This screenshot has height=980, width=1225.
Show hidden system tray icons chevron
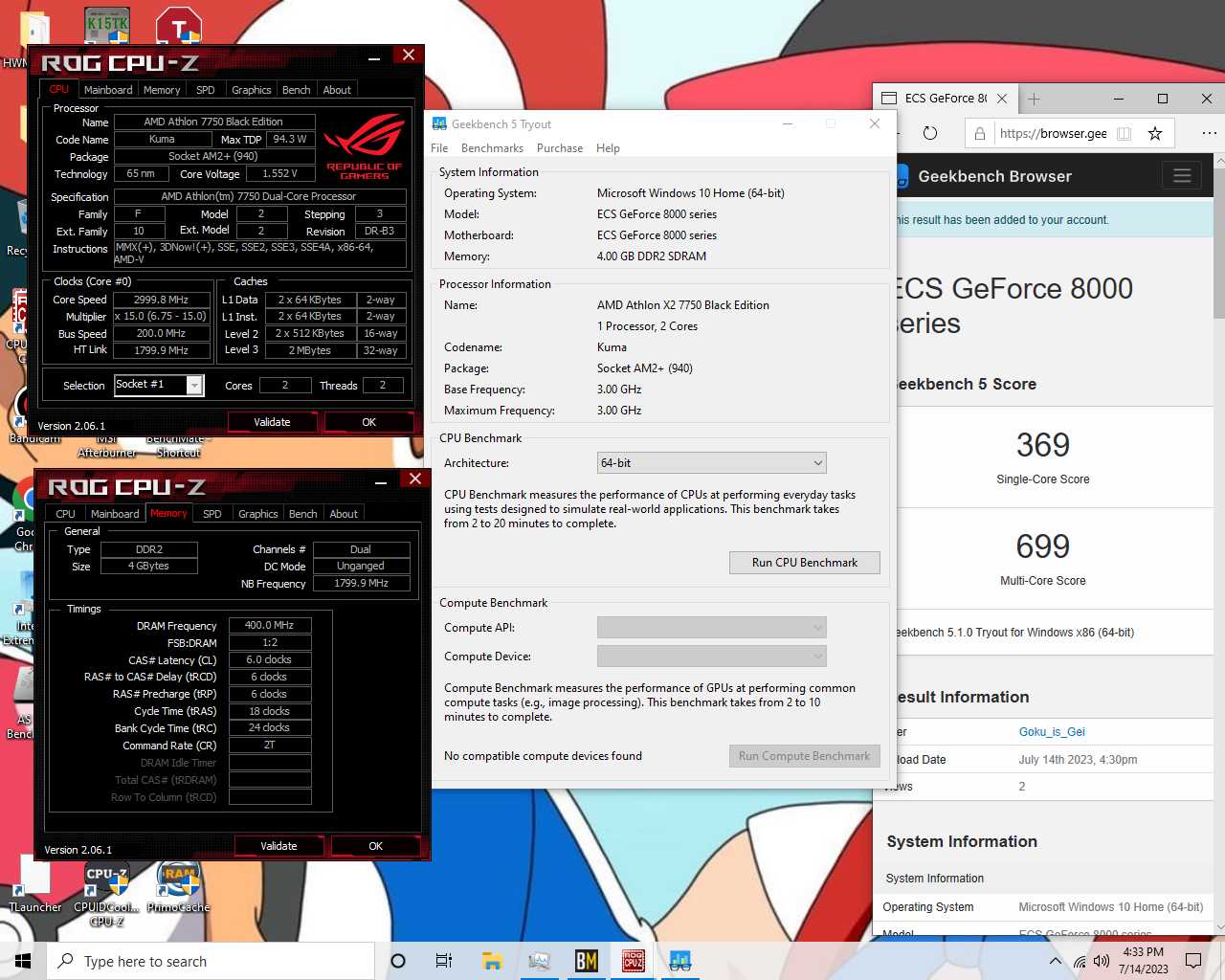(1055, 961)
